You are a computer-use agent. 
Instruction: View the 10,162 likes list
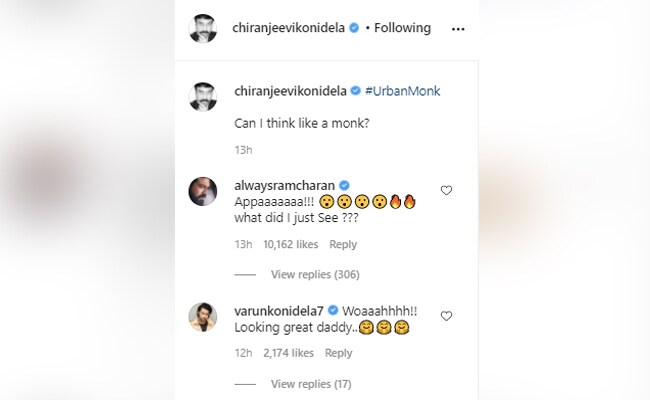[291, 245]
